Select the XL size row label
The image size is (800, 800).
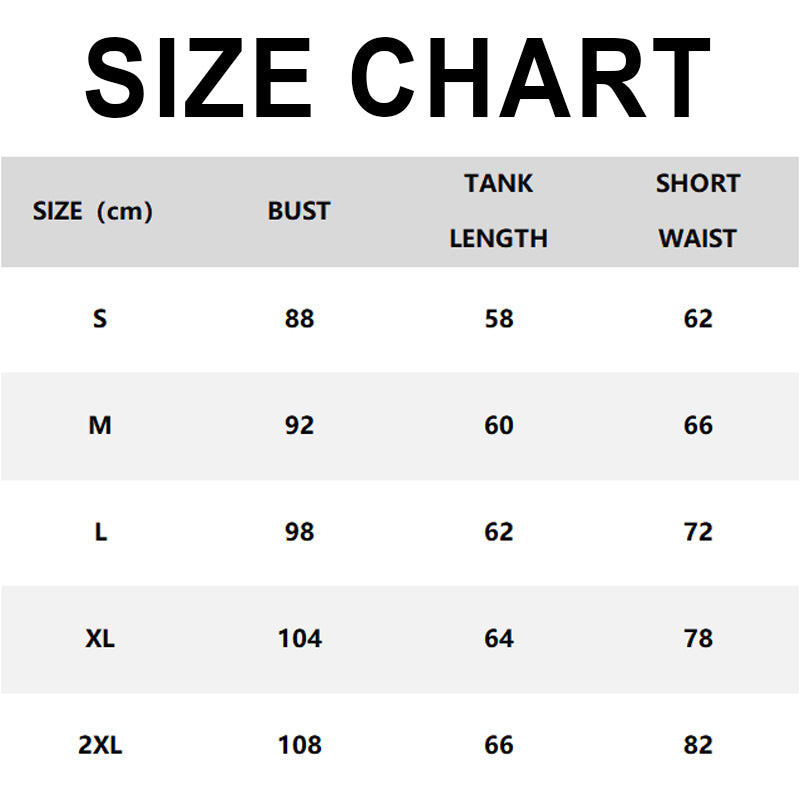coord(100,638)
